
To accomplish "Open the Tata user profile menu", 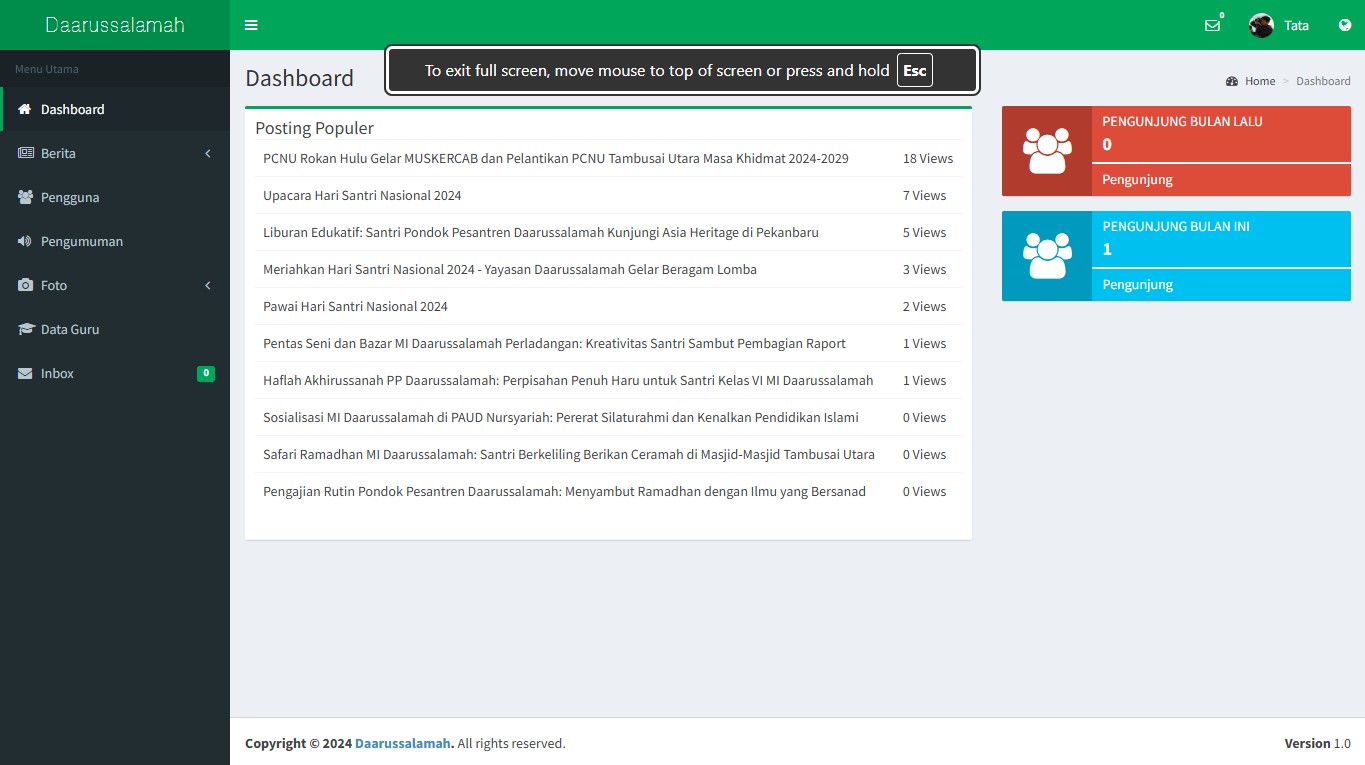I will click(x=1280, y=25).
